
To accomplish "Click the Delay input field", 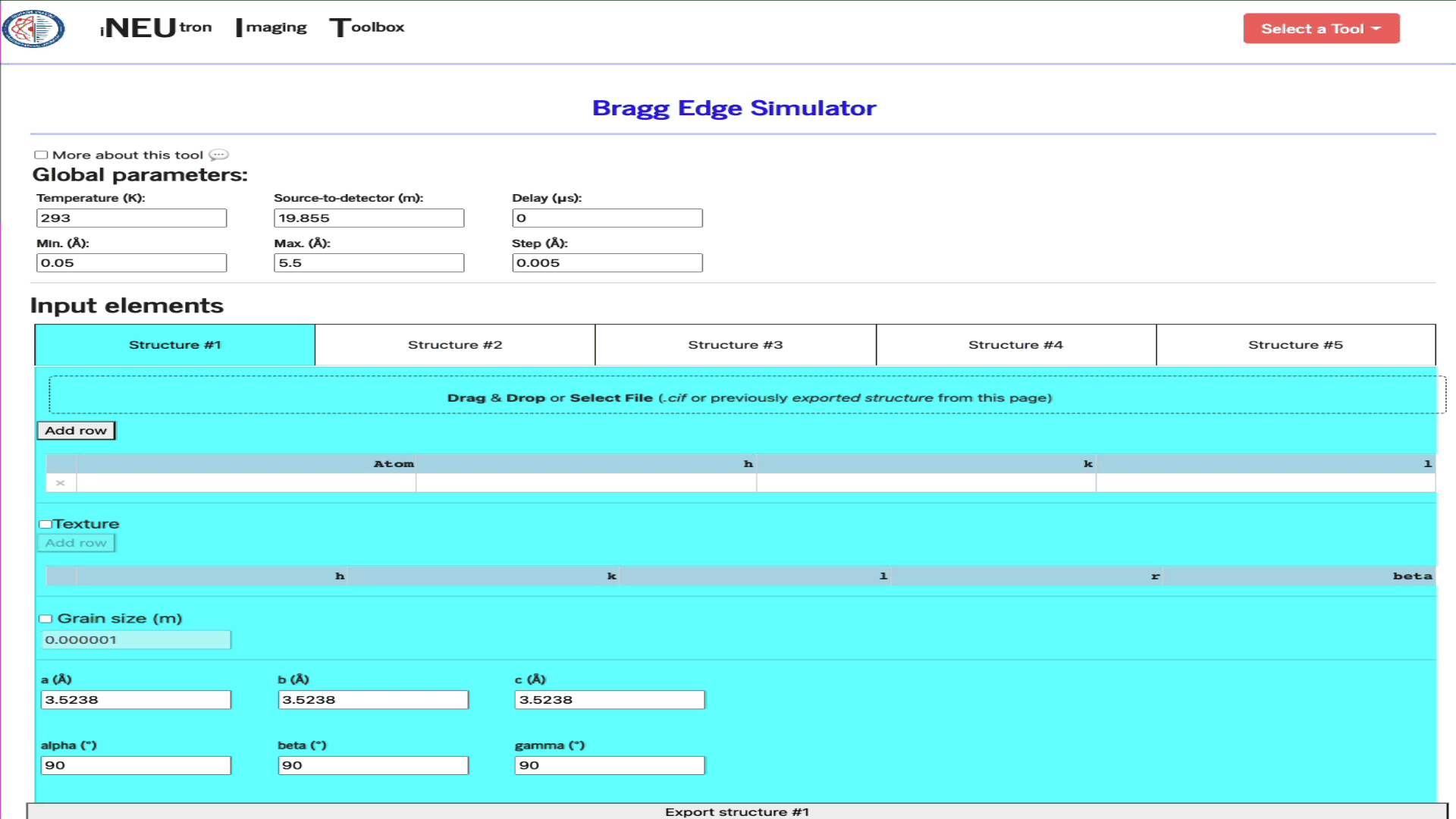I will click(x=607, y=218).
